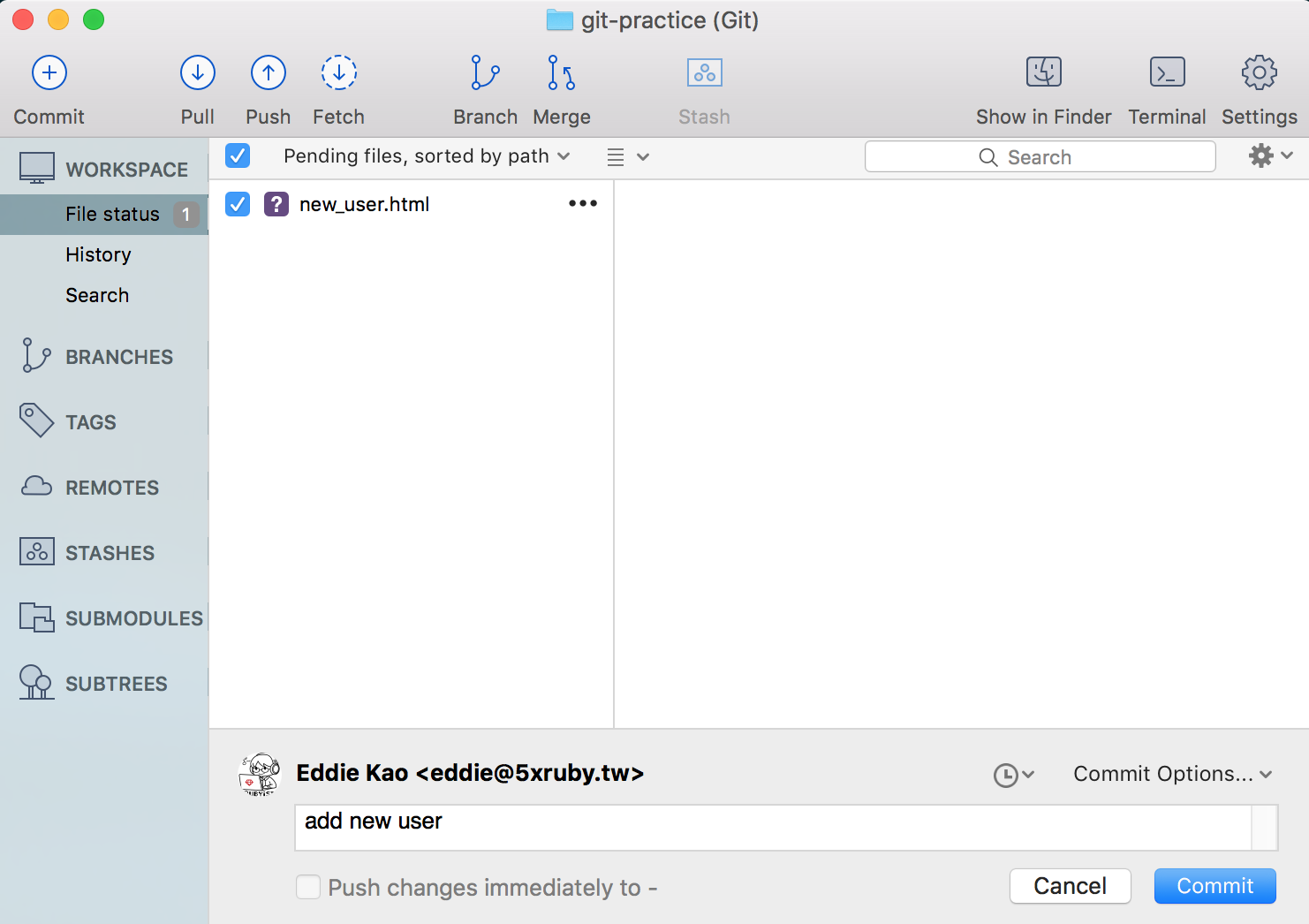Select History in the sidebar
The height and width of the screenshot is (924, 1309).
coord(98,254)
